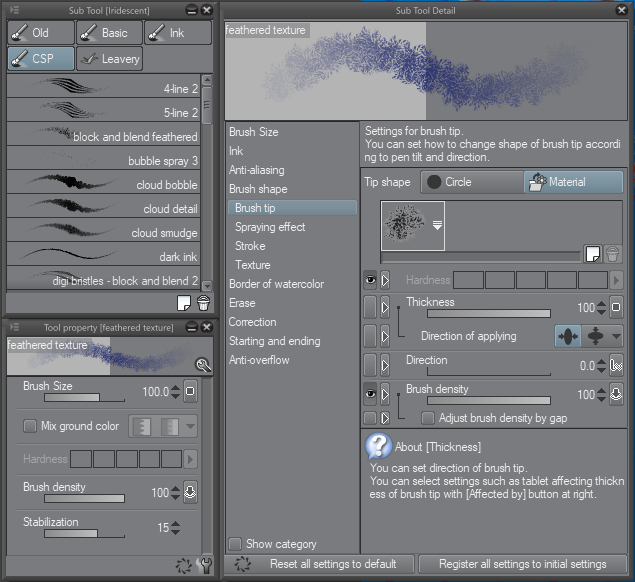Click the new sub tool page icon
This screenshot has width=635, height=582.
[x=184, y=303]
